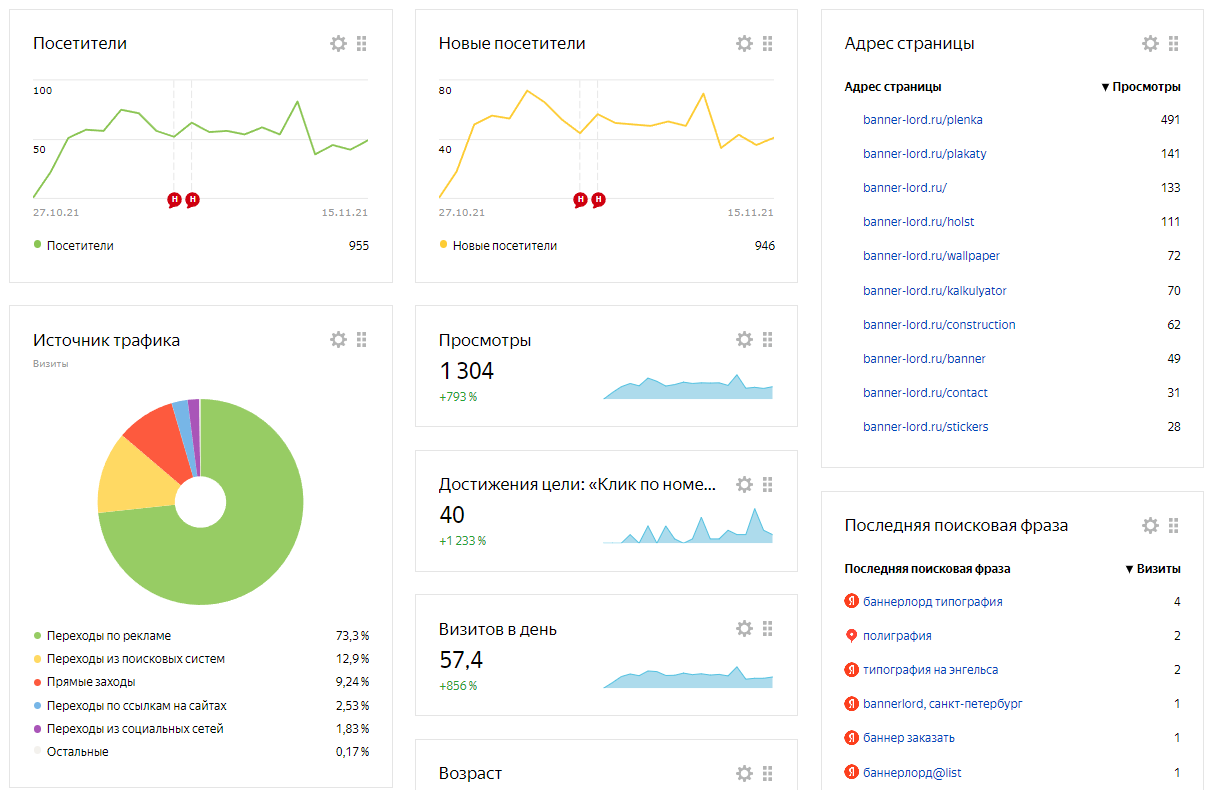
Task: Open gear icon on Просмотры widget
Action: click(744, 339)
